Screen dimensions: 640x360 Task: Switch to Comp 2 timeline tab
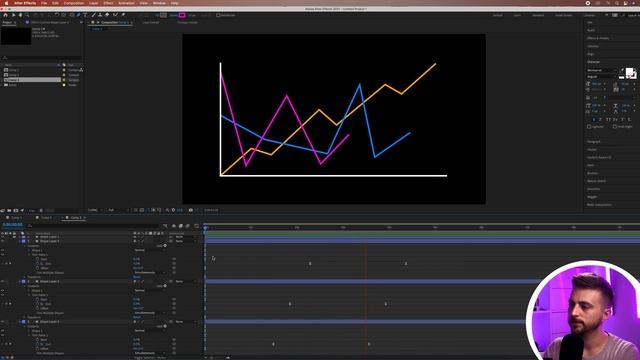pos(46,218)
